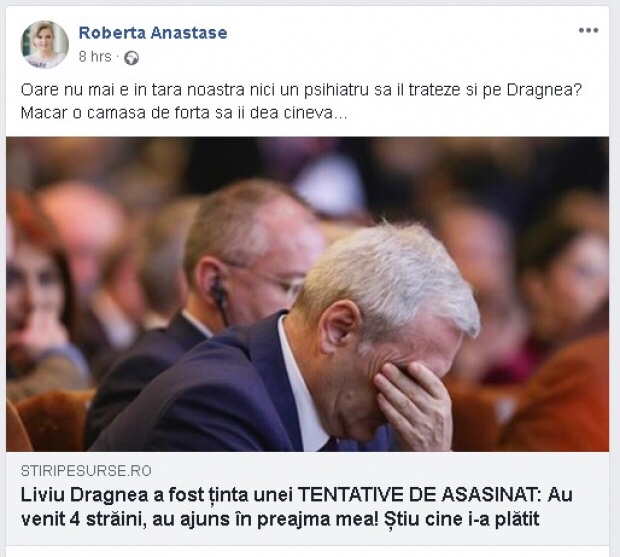Open Roberta Anastase's profile picture
Screen dimensions: 620x557
click(x=45, y=44)
